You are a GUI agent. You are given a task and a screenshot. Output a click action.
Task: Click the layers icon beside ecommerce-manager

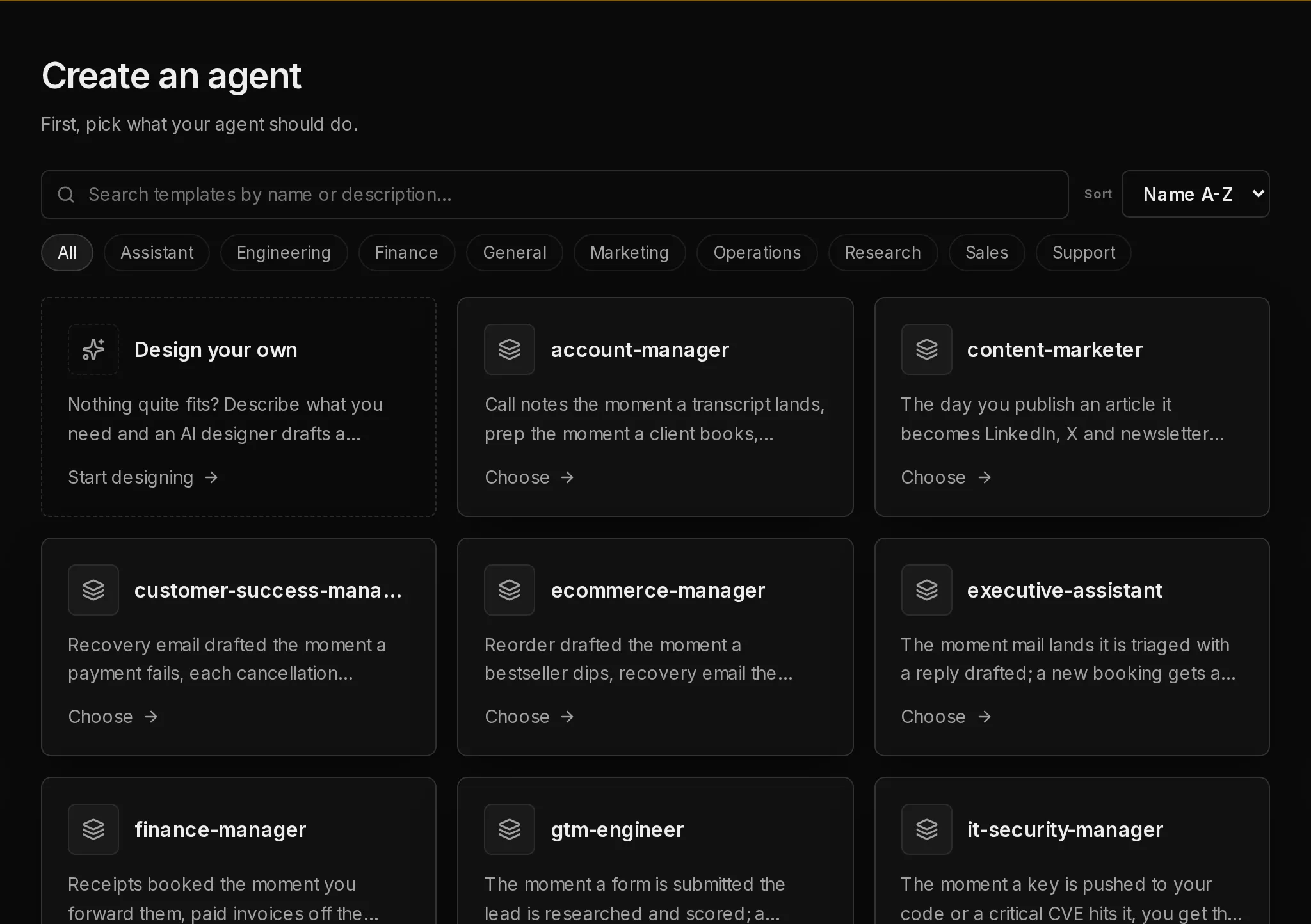(x=510, y=590)
